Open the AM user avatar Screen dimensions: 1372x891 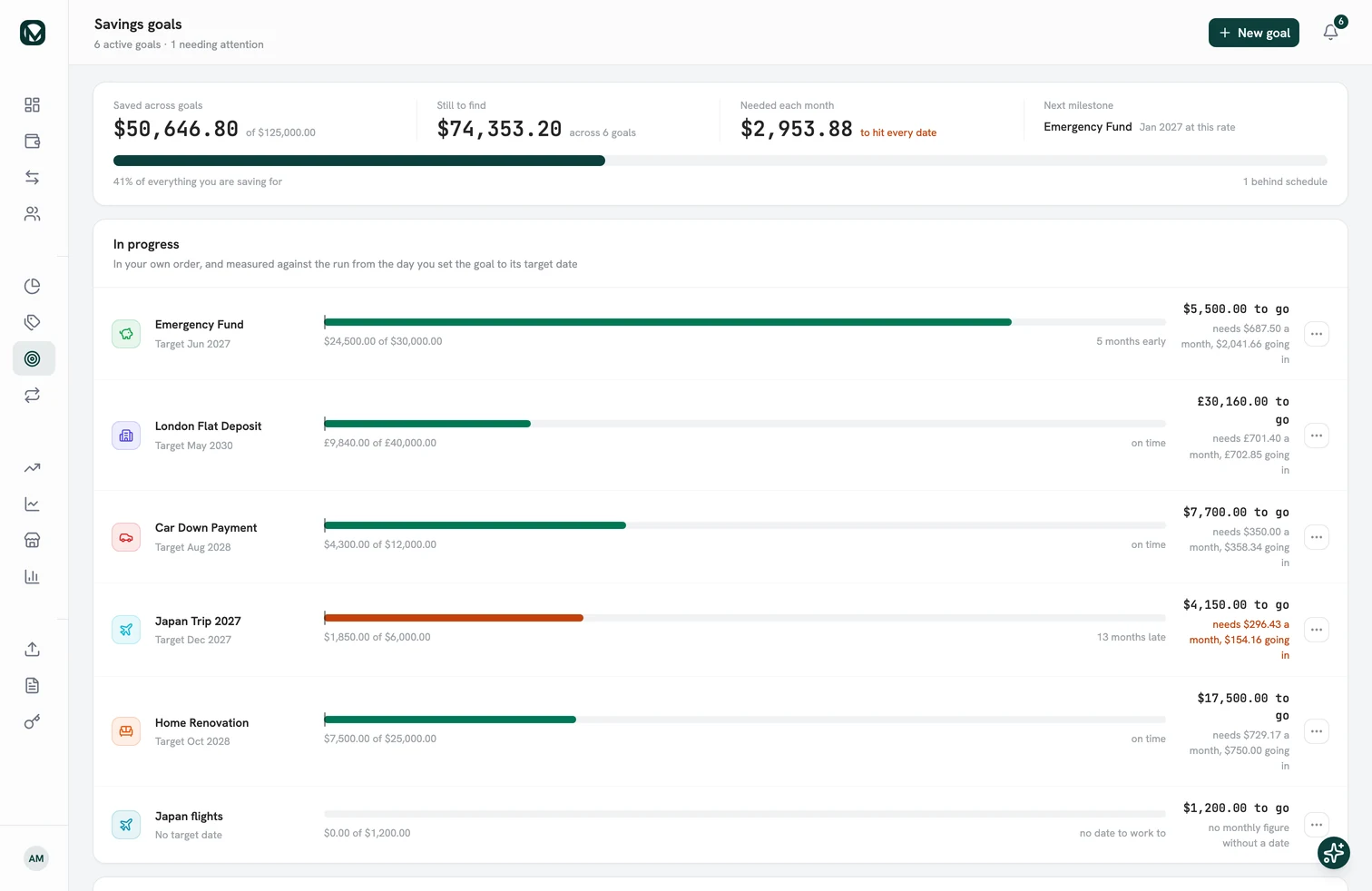[x=36, y=858]
